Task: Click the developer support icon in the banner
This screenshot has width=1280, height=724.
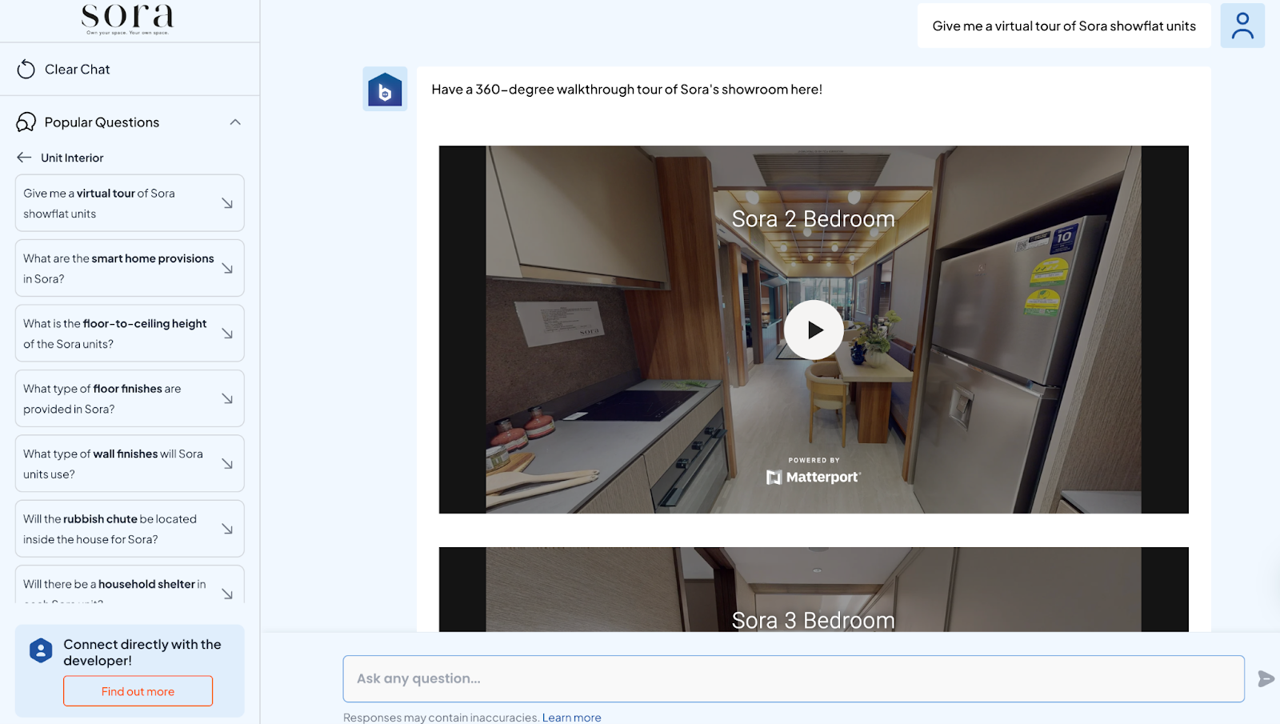Action: 40,650
